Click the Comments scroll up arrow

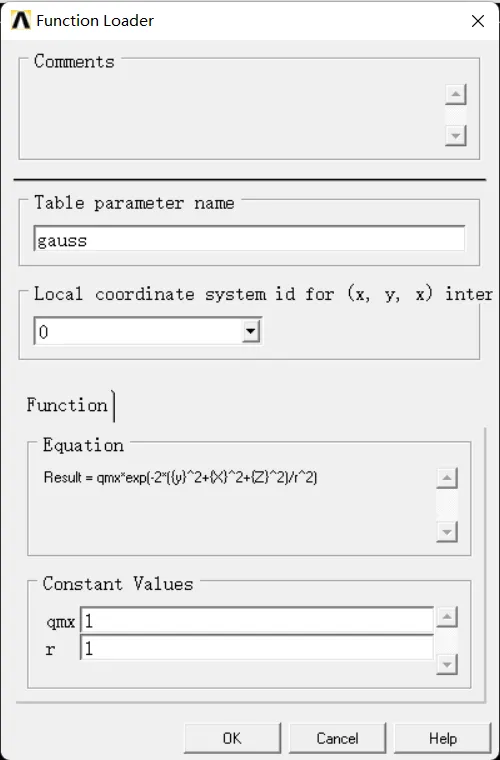pos(455,94)
